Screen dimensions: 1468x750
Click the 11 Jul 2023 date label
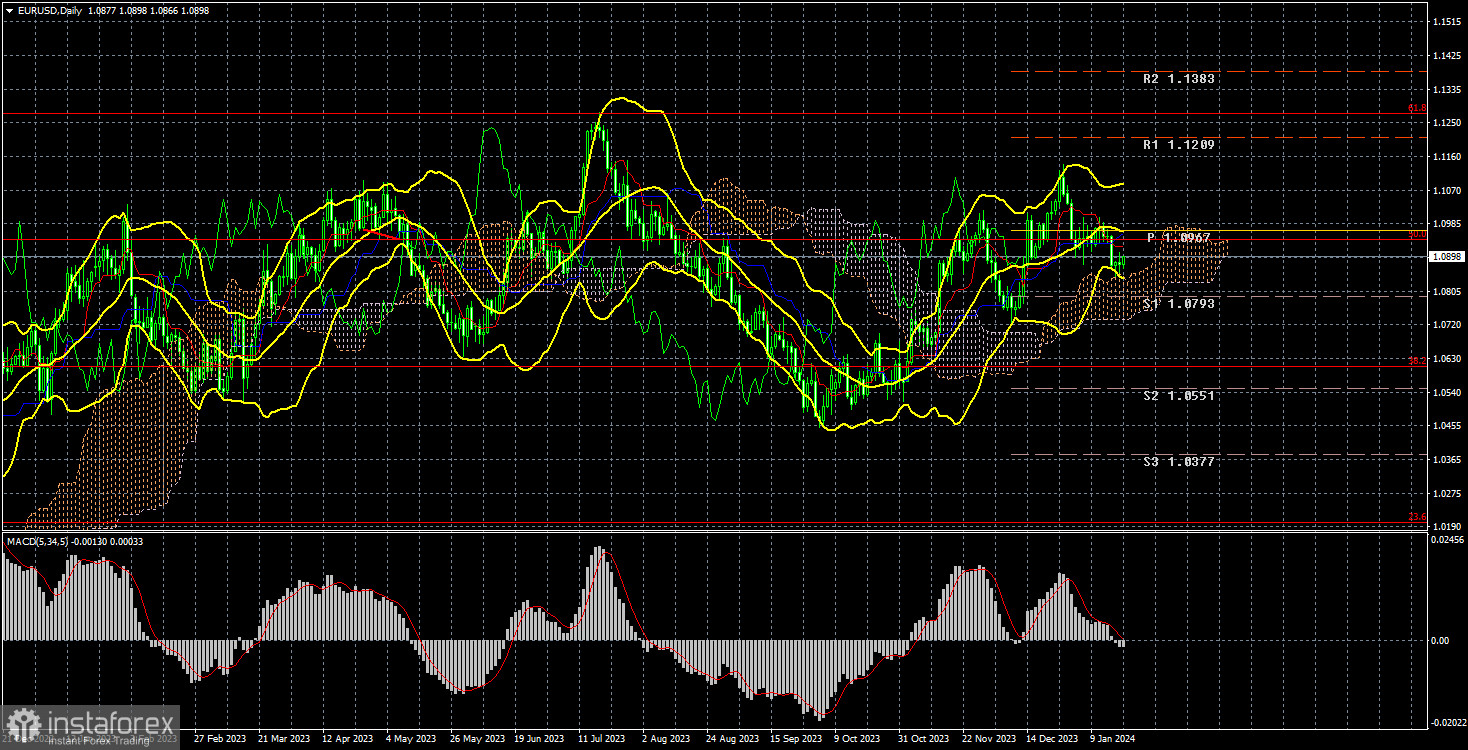click(603, 739)
